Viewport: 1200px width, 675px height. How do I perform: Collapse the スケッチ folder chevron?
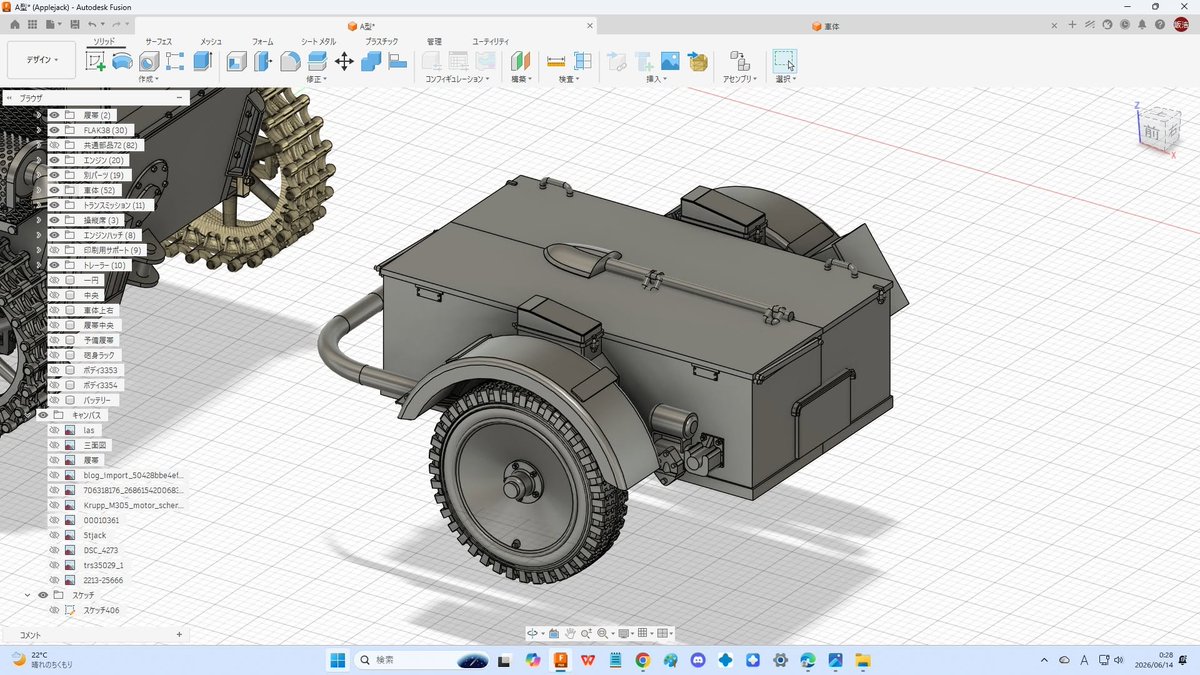point(28,595)
